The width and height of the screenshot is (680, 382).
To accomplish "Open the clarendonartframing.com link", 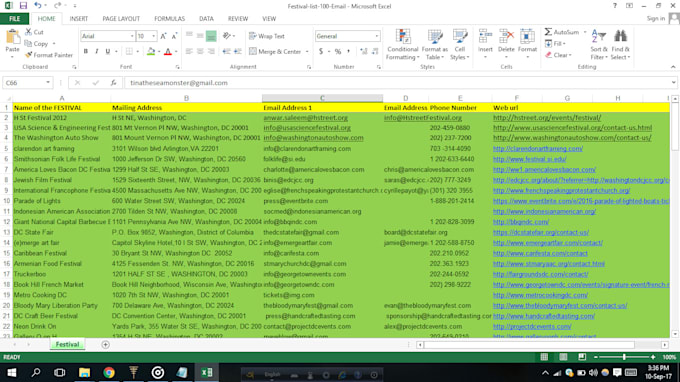I will pos(538,149).
